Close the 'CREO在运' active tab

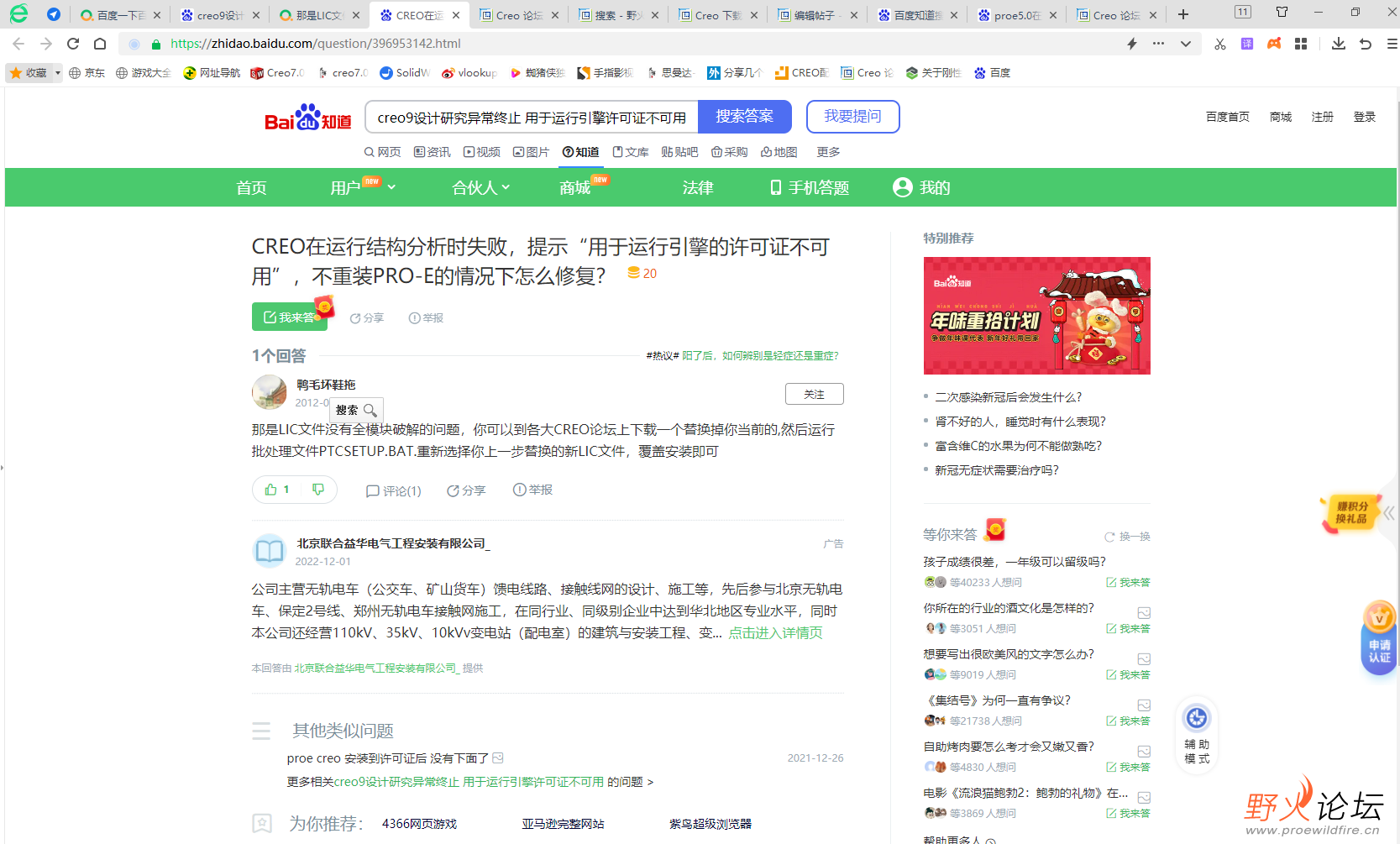[456, 15]
